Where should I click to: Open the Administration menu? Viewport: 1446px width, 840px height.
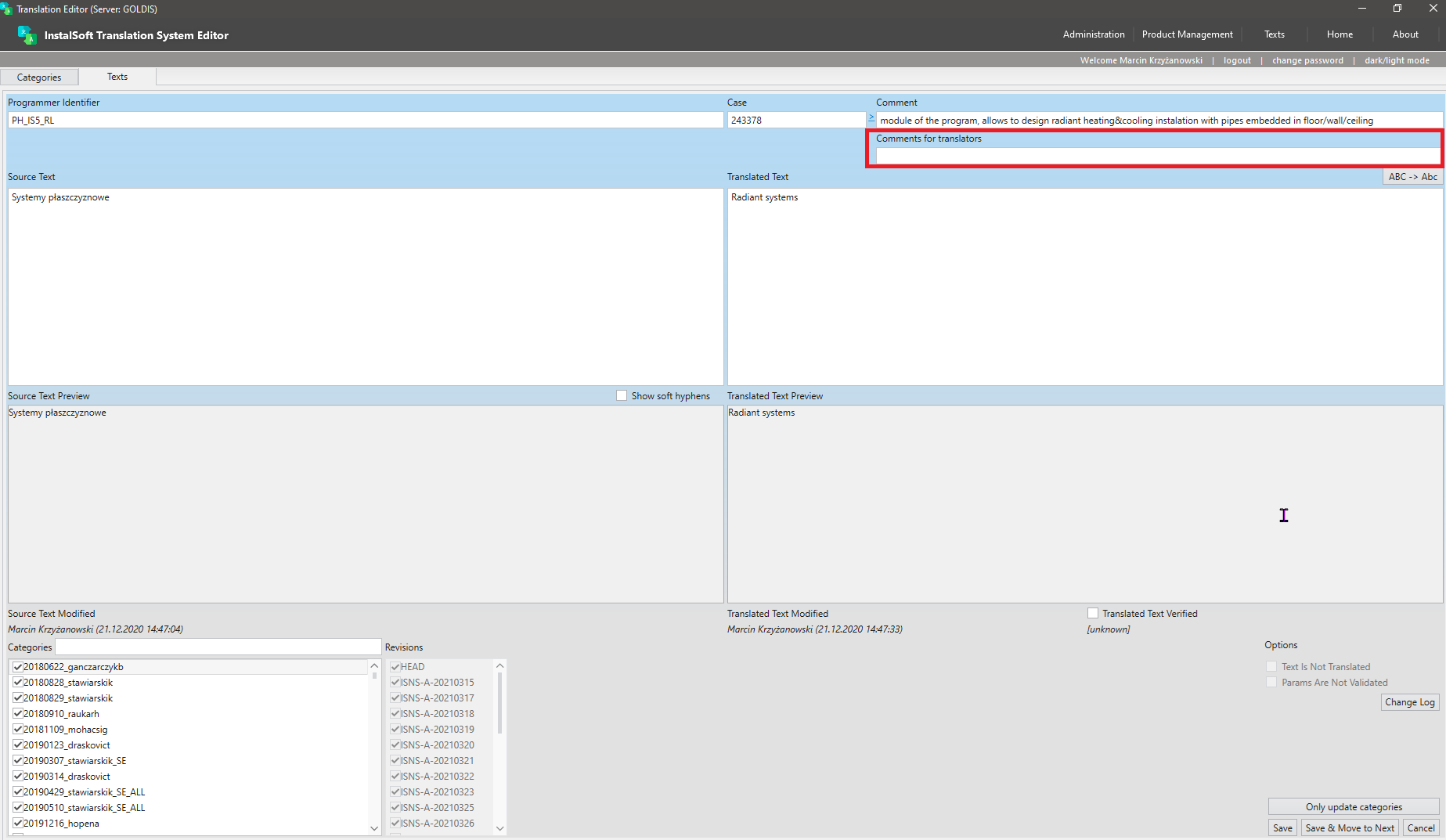tap(1094, 34)
